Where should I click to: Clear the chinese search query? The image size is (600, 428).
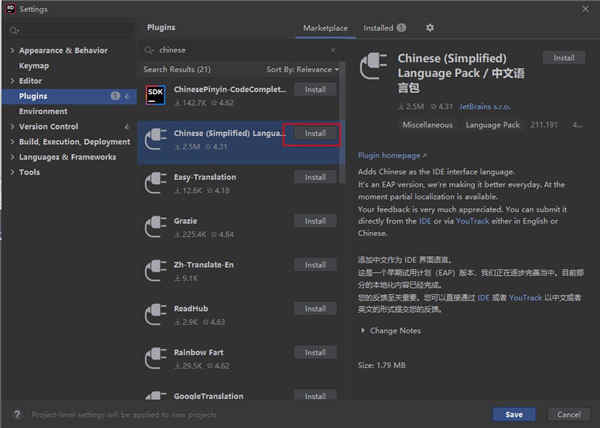[x=333, y=50]
